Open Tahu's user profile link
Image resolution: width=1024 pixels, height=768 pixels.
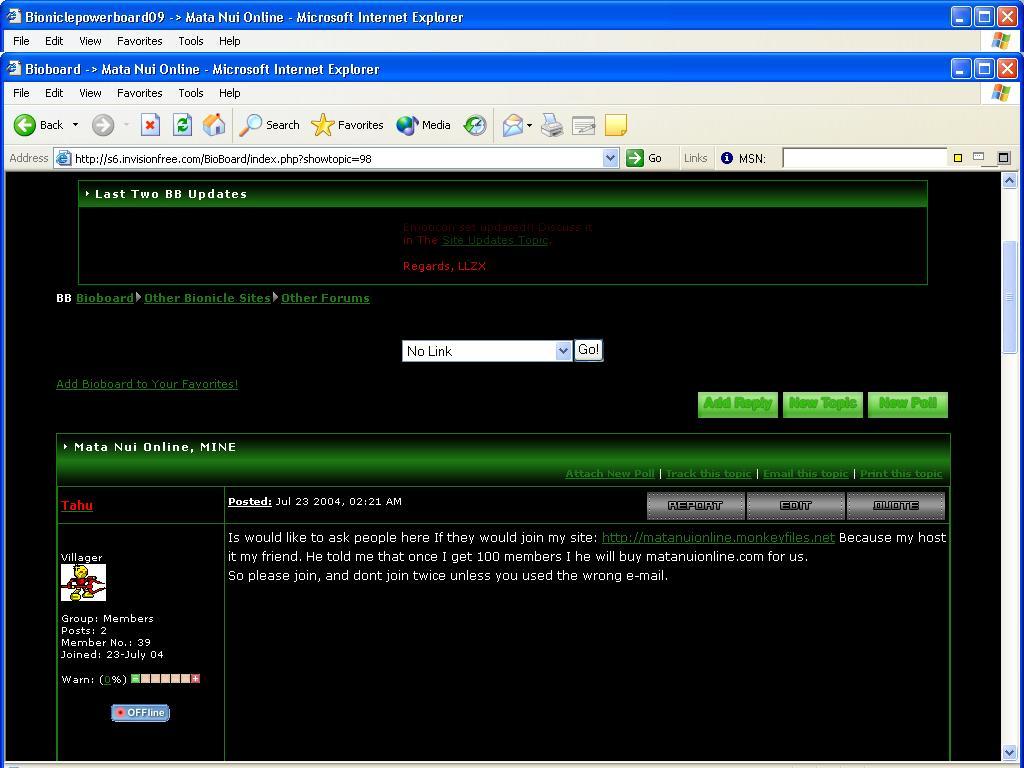(77, 505)
